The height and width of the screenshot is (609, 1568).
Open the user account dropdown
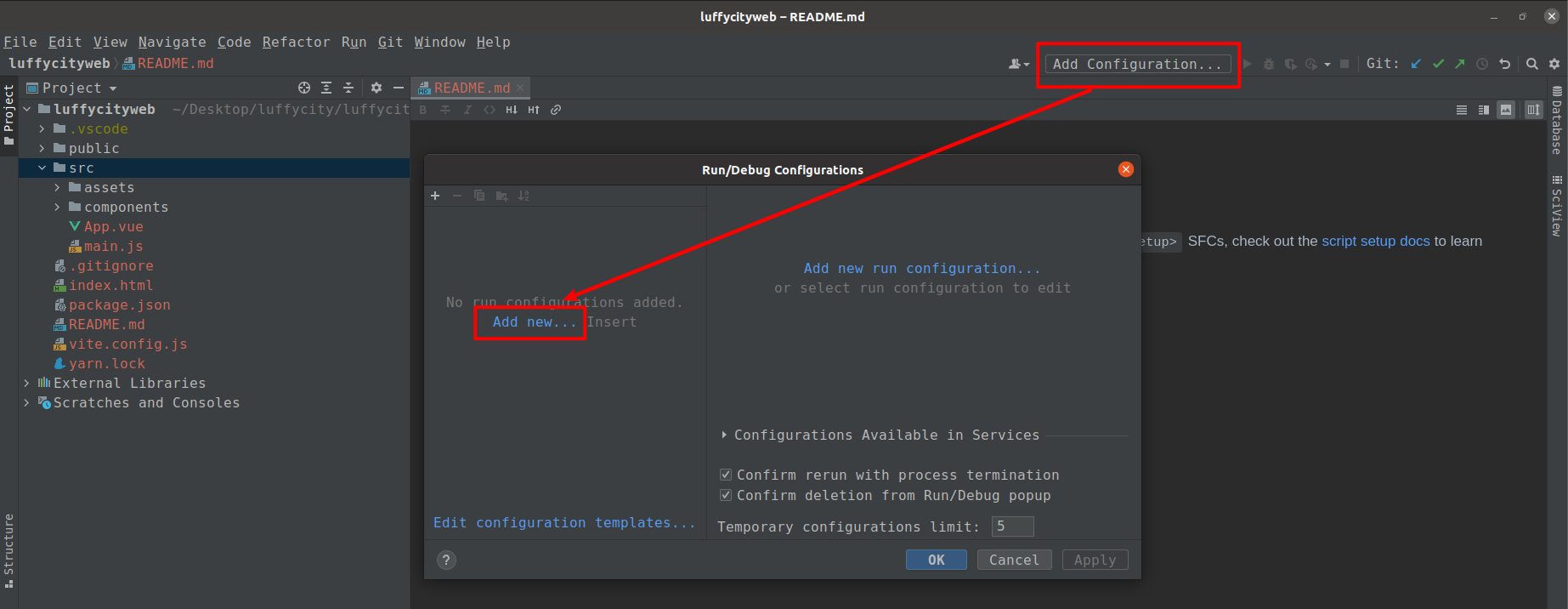(x=1018, y=64)
